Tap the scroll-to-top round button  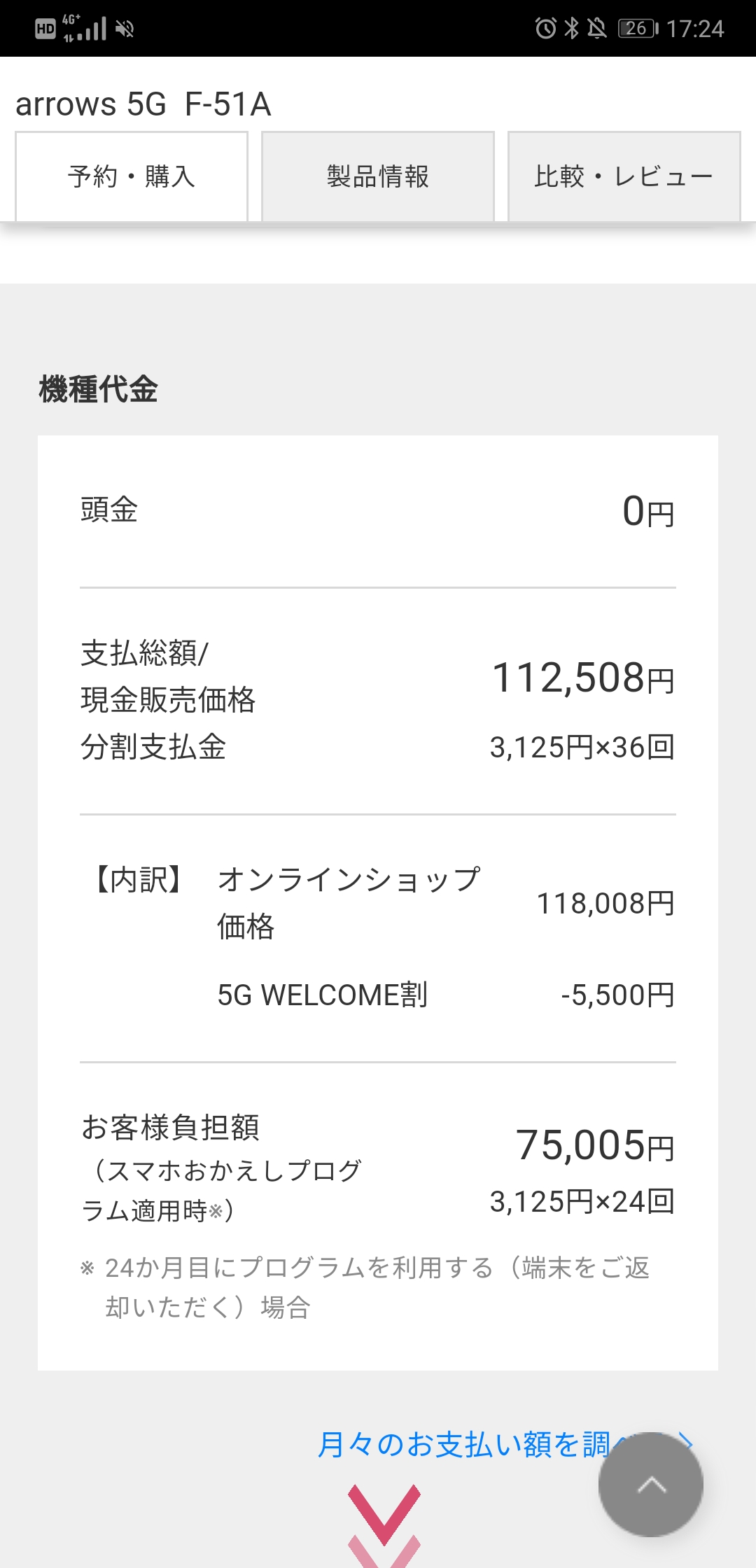[x=650, y=1484]
